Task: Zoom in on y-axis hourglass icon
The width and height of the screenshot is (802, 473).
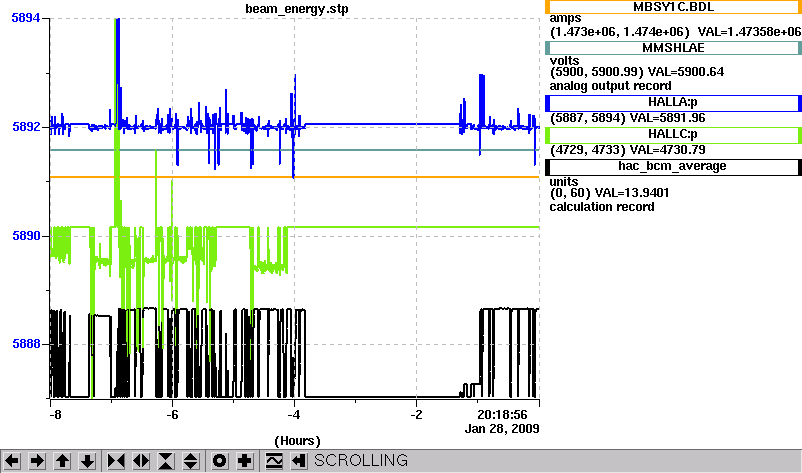Action: click(166, 461)
